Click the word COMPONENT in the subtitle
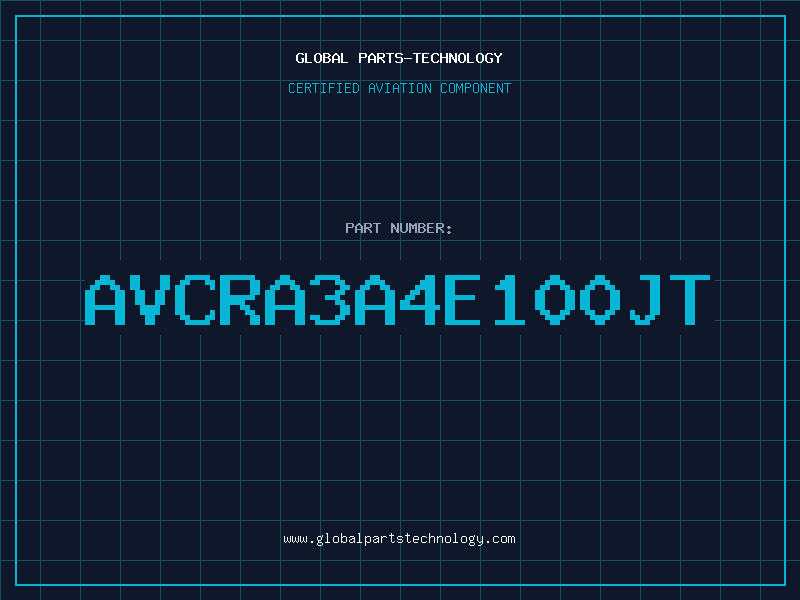The height and width of the screenshot is (600, 800). pyautogui.click(x=476, y=88)
